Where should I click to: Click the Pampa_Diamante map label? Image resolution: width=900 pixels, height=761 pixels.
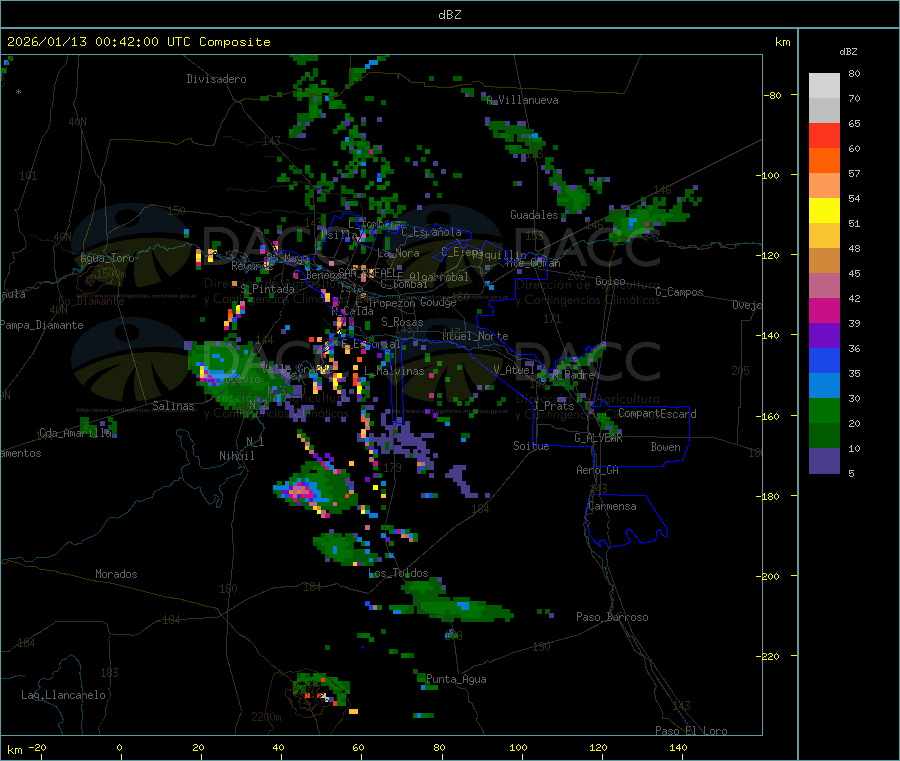(x=42, y=325)
